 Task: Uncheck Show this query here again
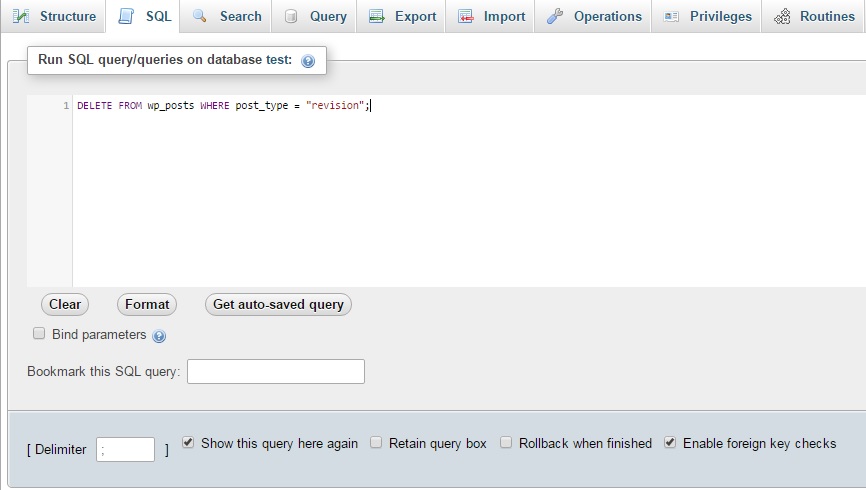(188, 442)
